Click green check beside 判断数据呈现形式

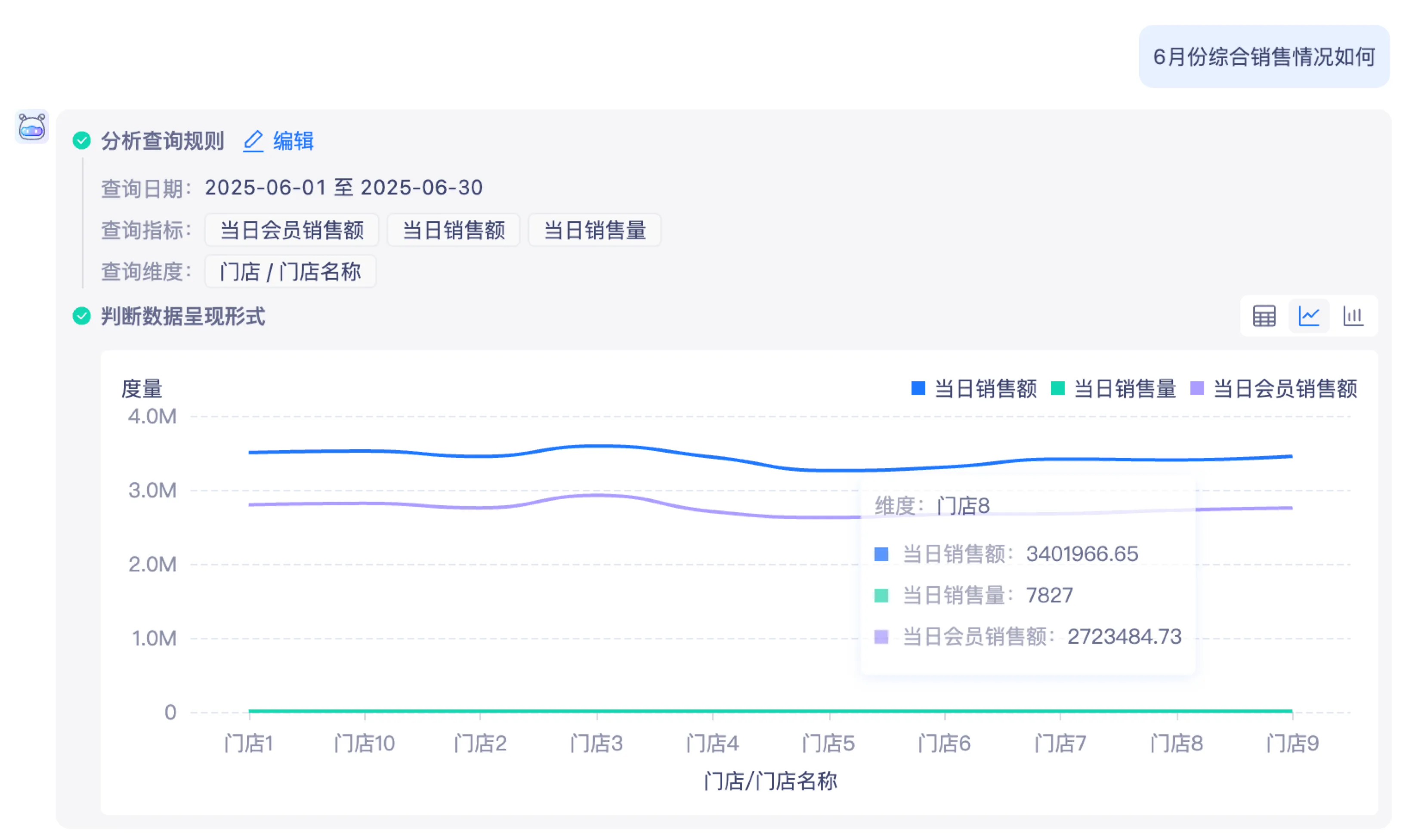click(x=81, y=316)
